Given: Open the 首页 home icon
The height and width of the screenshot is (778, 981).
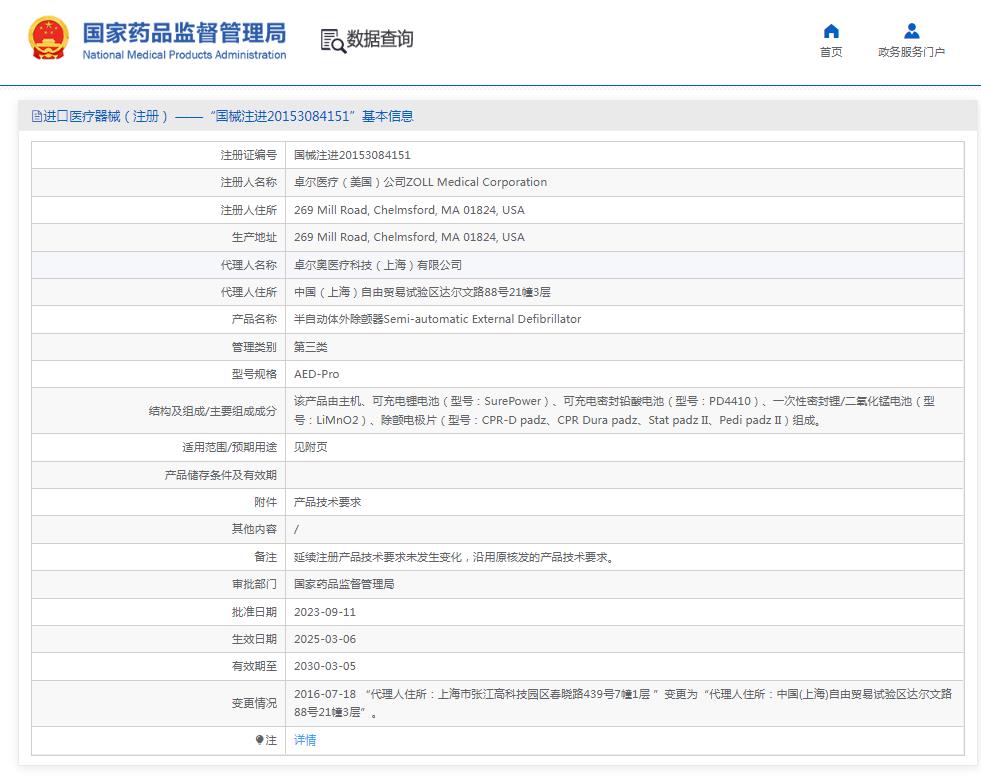Looking at the screenshot, I should [x=831, y=31].
